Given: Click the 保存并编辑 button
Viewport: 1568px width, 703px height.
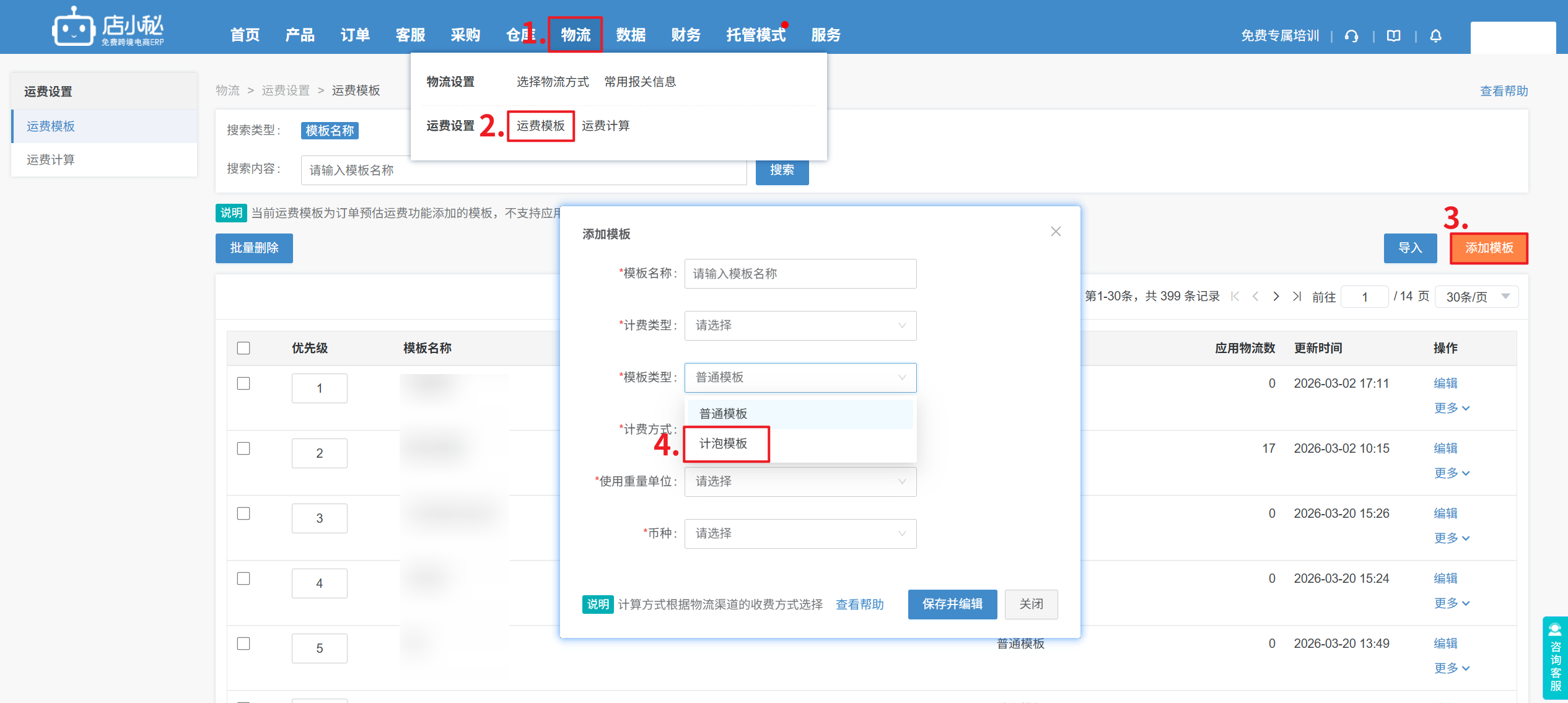Looking at the screenshot, I should pos(952,604).
